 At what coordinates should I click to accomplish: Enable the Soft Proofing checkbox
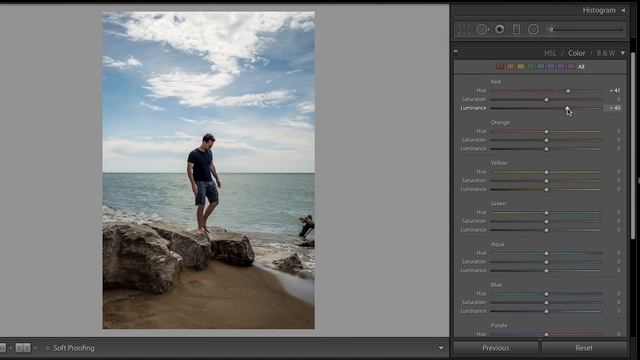pos(47,348)
